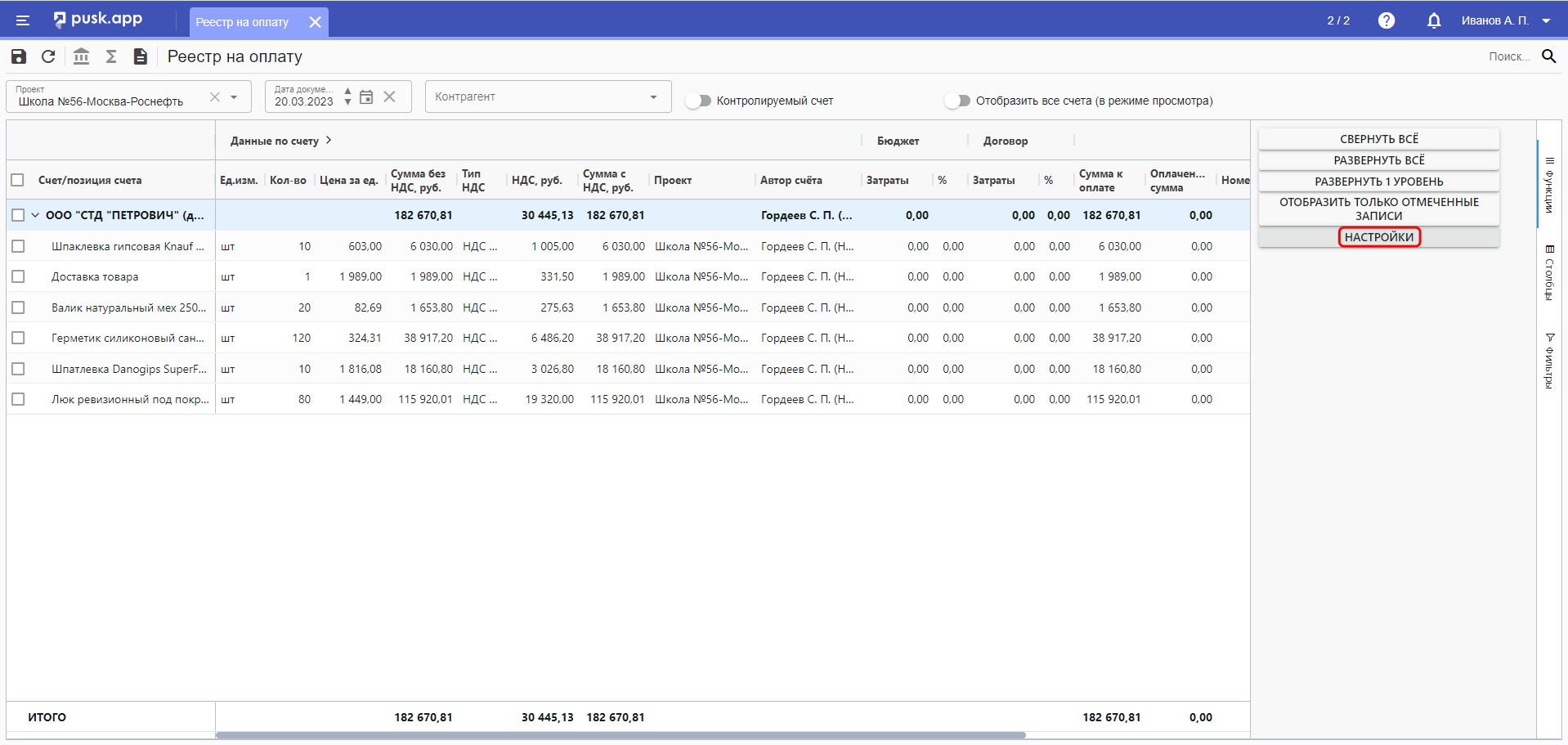Click the СВЕРНУТЬ ВСЁ button

1378,139
